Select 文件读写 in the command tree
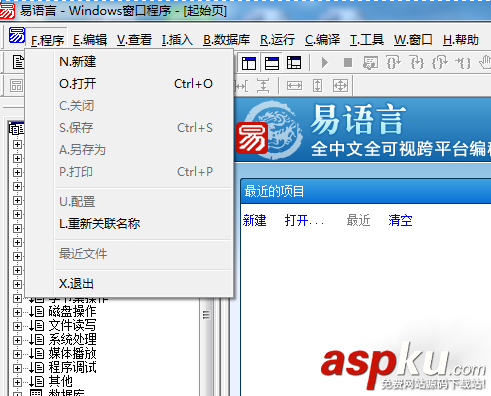This screenshot has height=396, width=491. pyautogui.click(x=72, y=326)
